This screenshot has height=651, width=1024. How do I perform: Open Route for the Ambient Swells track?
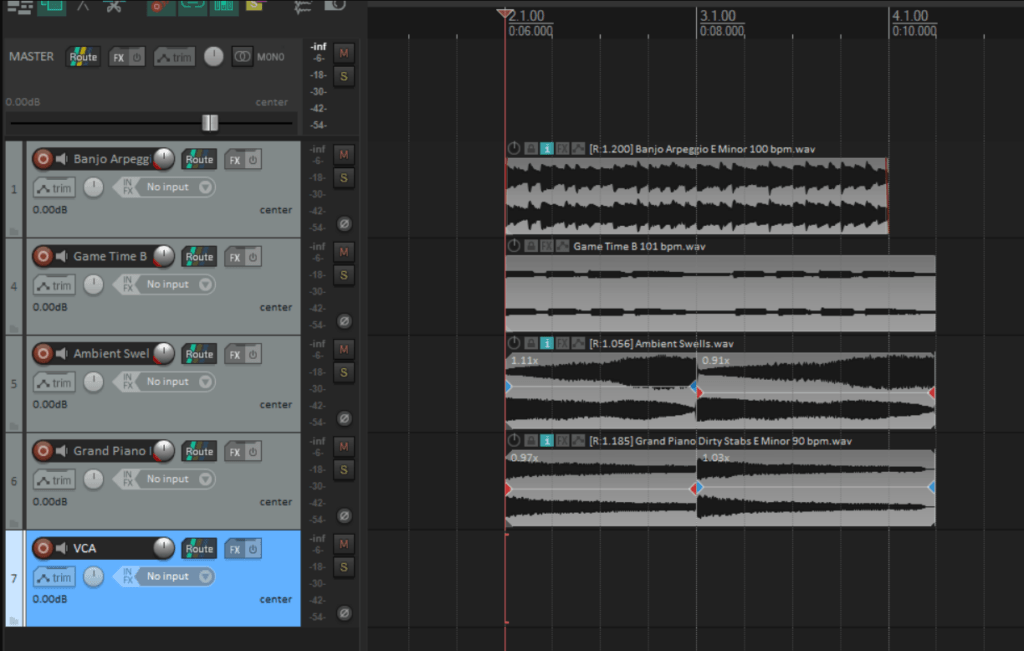coord(199,354)
